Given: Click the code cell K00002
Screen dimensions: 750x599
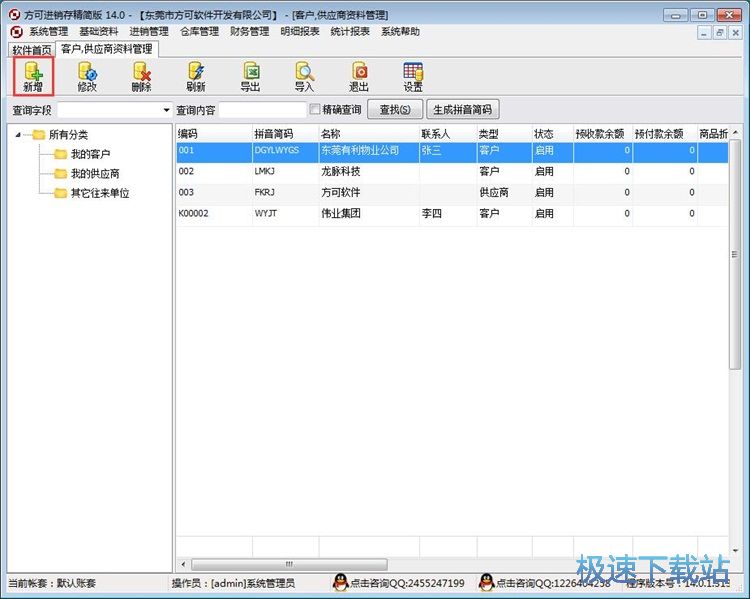Looking at the screenshot, I should tap(214, 215).
